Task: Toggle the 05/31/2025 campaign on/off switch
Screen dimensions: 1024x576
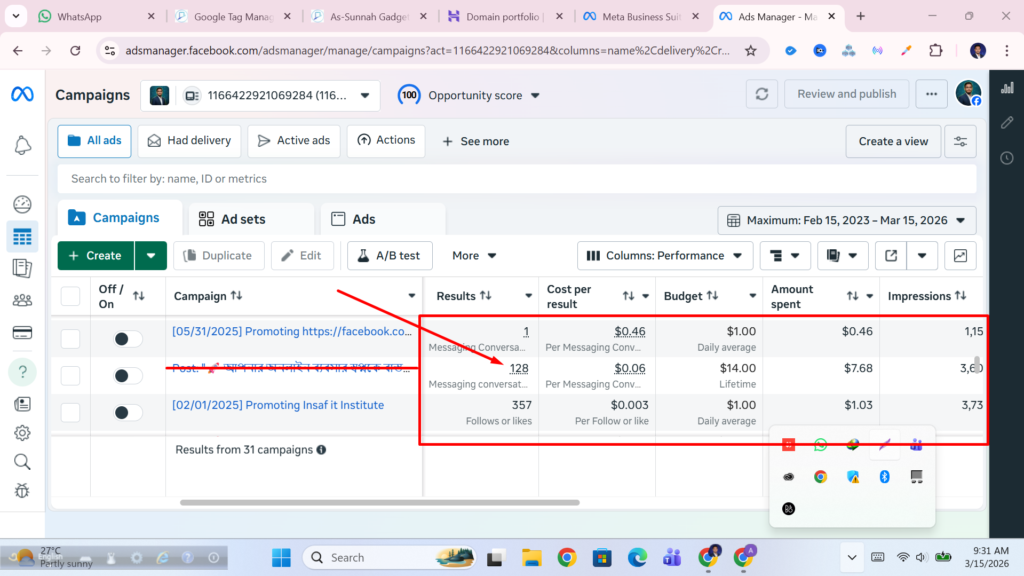Action: point(127,339)
